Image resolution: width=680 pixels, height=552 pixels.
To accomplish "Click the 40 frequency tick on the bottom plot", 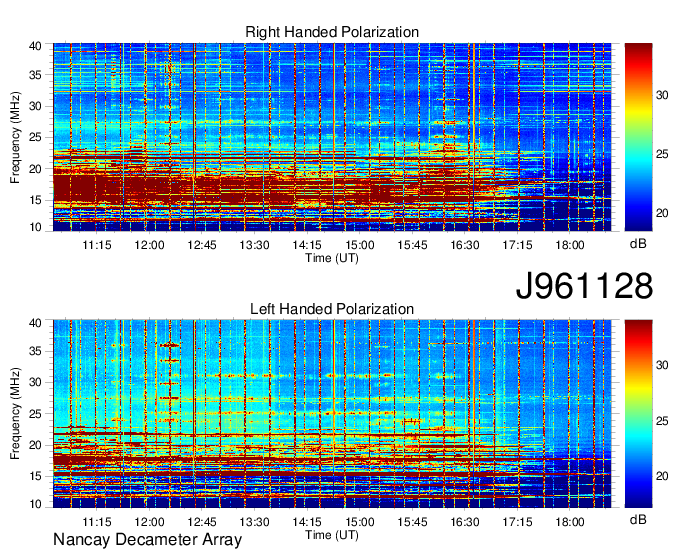I will (35, 323).
